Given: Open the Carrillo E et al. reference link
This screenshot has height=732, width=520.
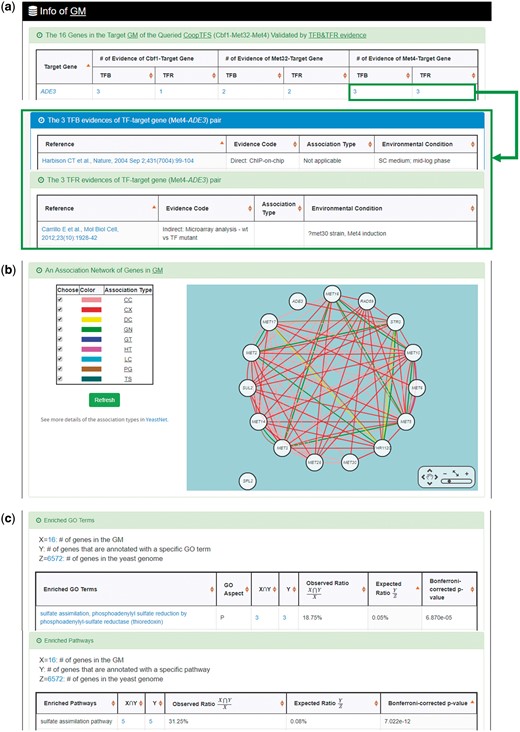Looking at the screenshot, I should pos(80,233).
